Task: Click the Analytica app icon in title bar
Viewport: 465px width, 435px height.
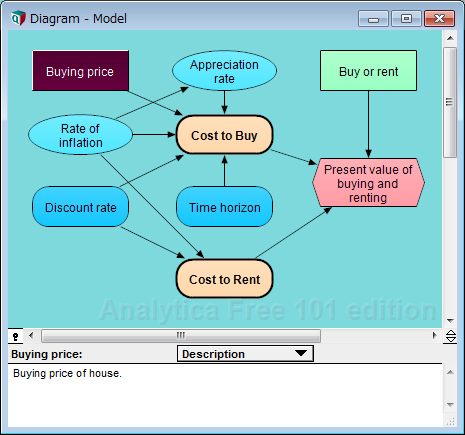Action: [18, 18]
